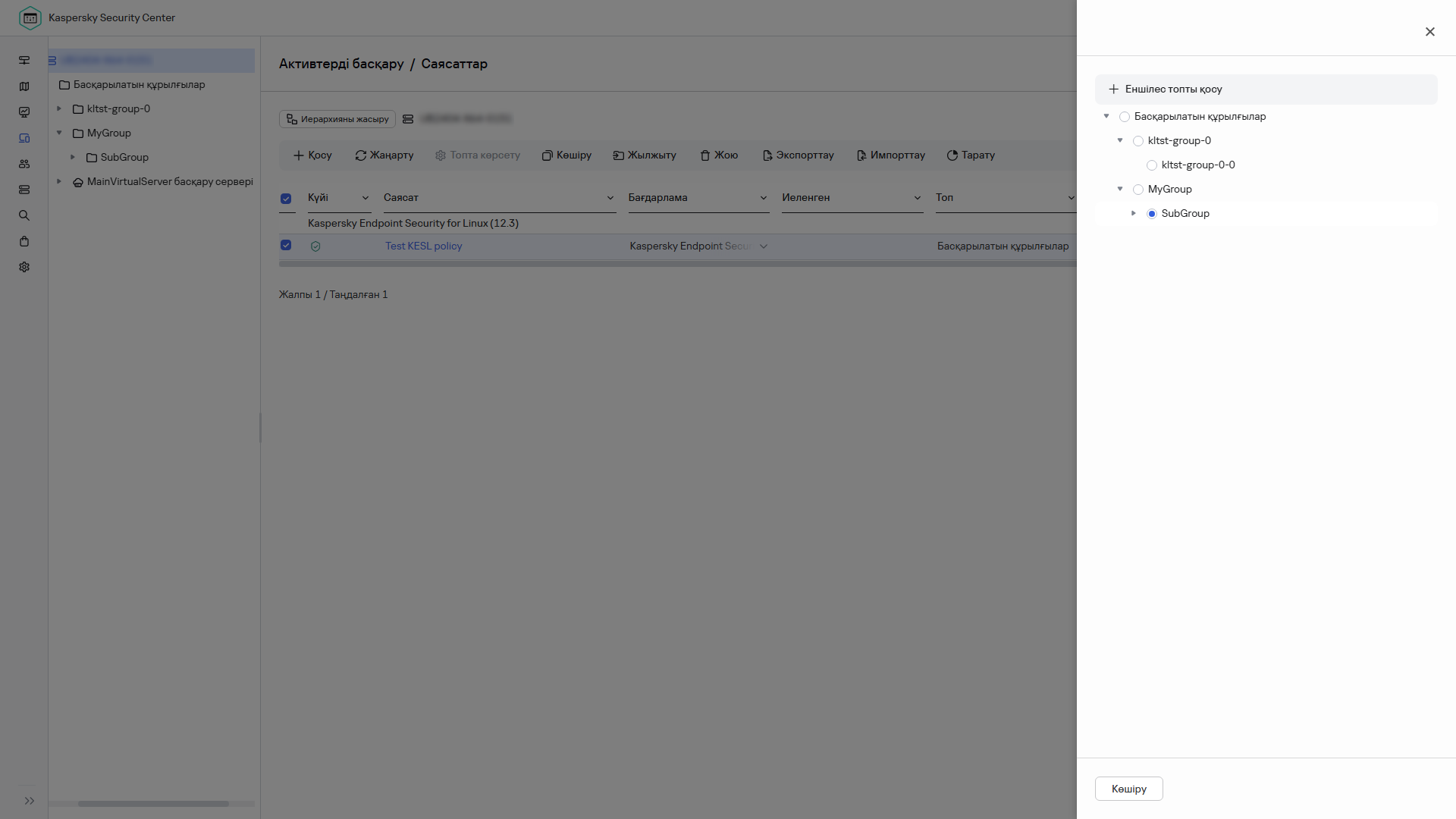Open users icon in left sidebar
1456x819 pixels.
24,164
